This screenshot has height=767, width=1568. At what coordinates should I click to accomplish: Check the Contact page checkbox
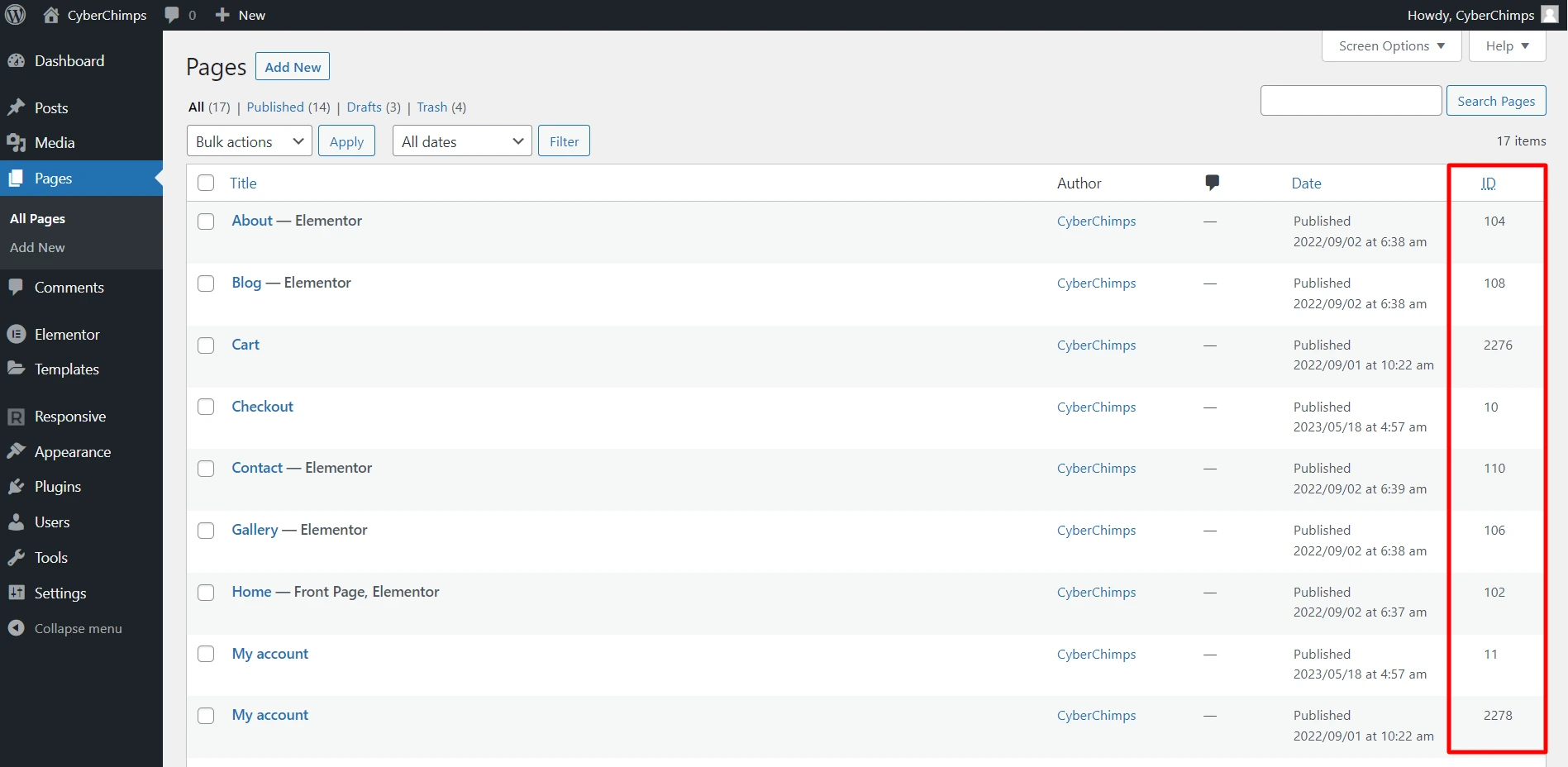206,469
